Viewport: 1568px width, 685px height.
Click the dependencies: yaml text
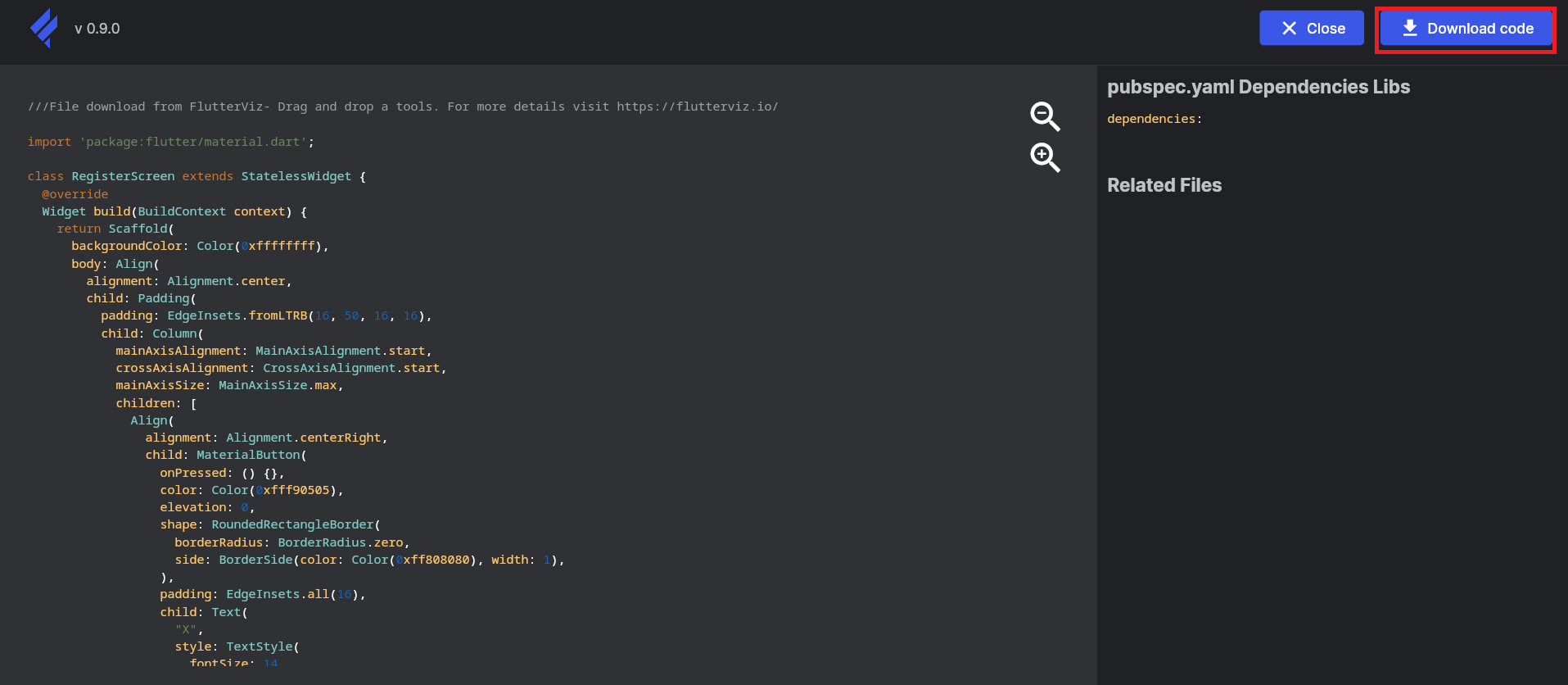[x=1154, y=119]
